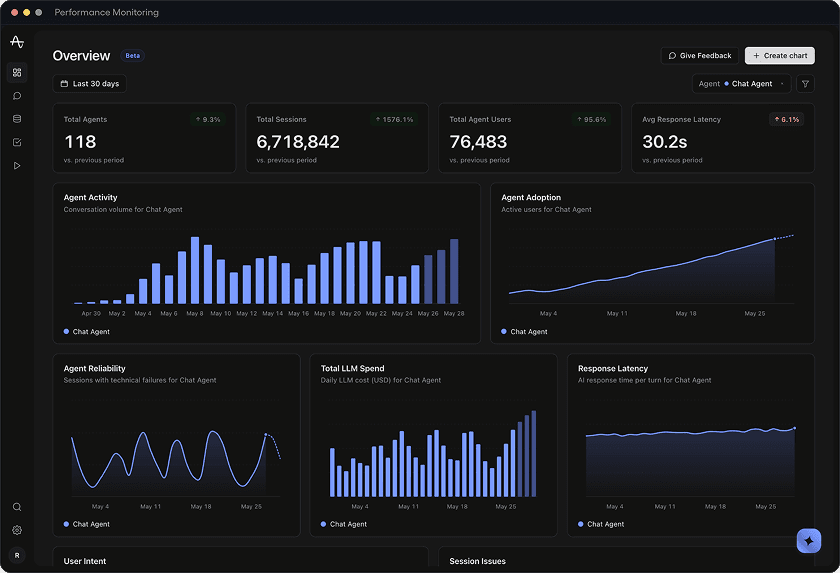This screenshot has height=573, width=840.
Task: Open the conversations chat bubble sidebar icon
Action: click(x=17, y=96)
